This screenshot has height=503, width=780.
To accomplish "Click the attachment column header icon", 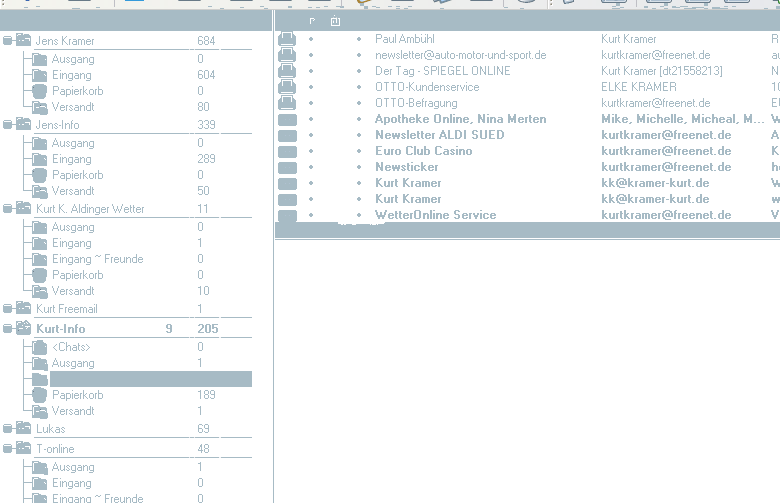I will (x=335, y=21).
